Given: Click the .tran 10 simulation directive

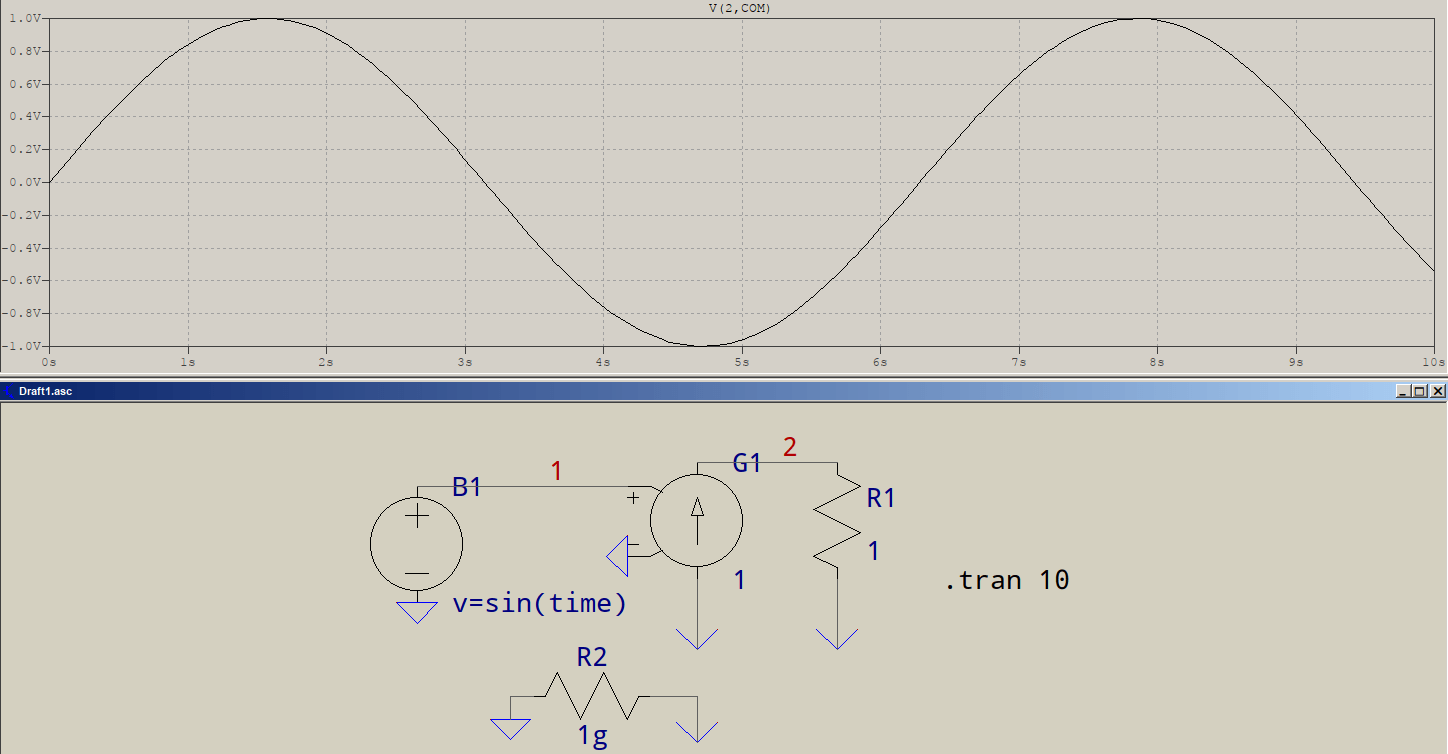Looking at the screenshot, I should (x=1007, y=580).
